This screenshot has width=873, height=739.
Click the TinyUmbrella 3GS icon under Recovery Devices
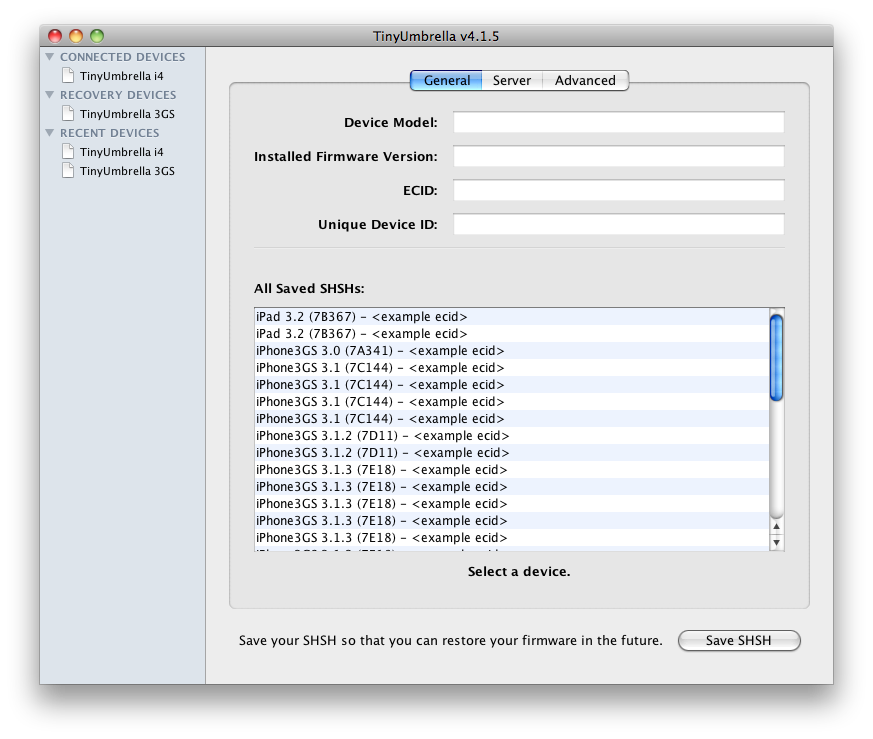(68, 114)
